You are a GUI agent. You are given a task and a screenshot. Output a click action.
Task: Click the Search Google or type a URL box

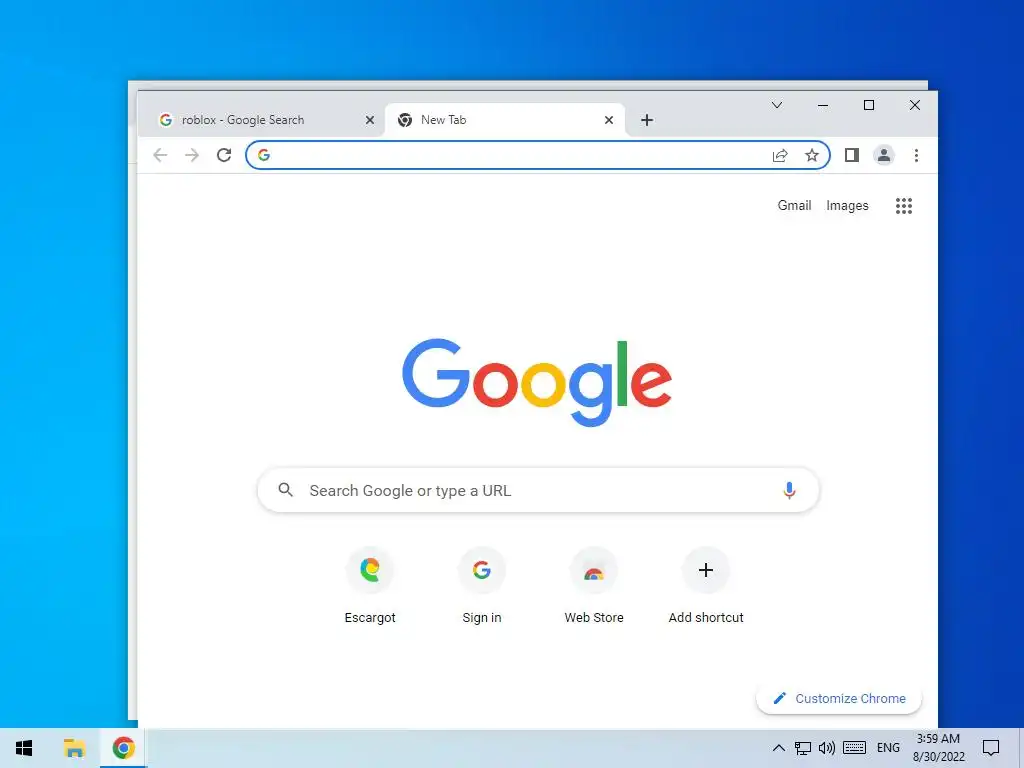[538, 490]
